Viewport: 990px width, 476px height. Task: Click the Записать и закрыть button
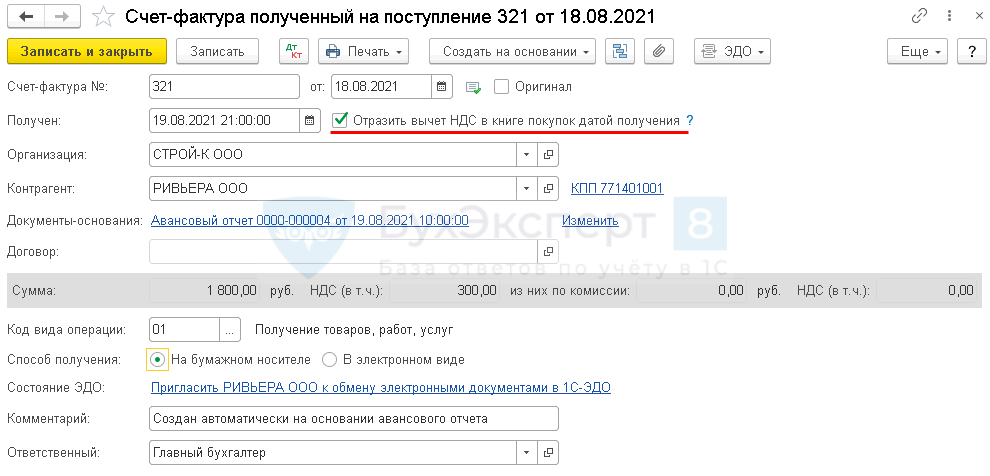[x=86, y=52]
